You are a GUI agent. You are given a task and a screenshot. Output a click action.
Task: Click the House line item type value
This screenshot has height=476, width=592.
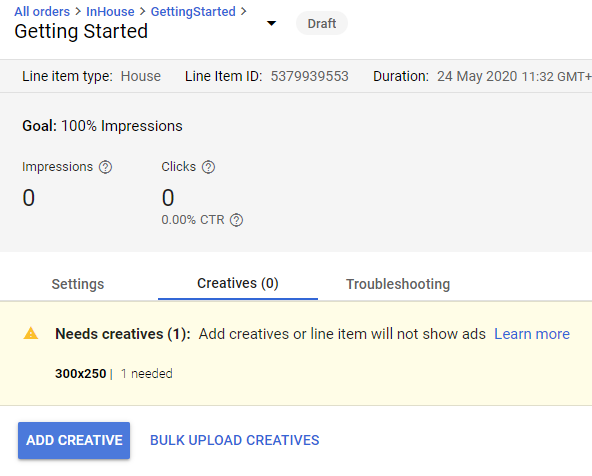[x=141, y=76]
